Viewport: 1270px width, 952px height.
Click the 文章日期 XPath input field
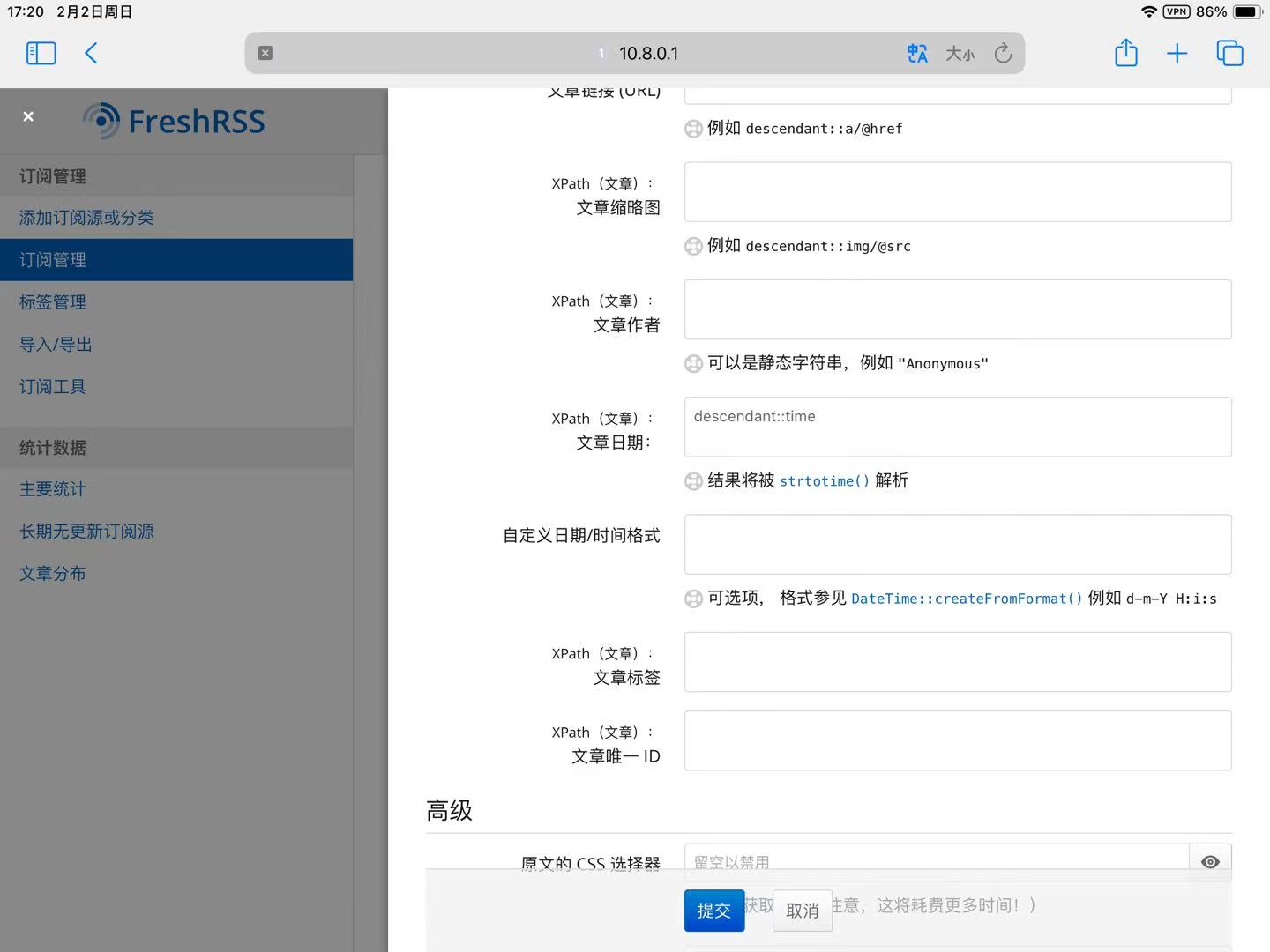(x=958, y=427)
